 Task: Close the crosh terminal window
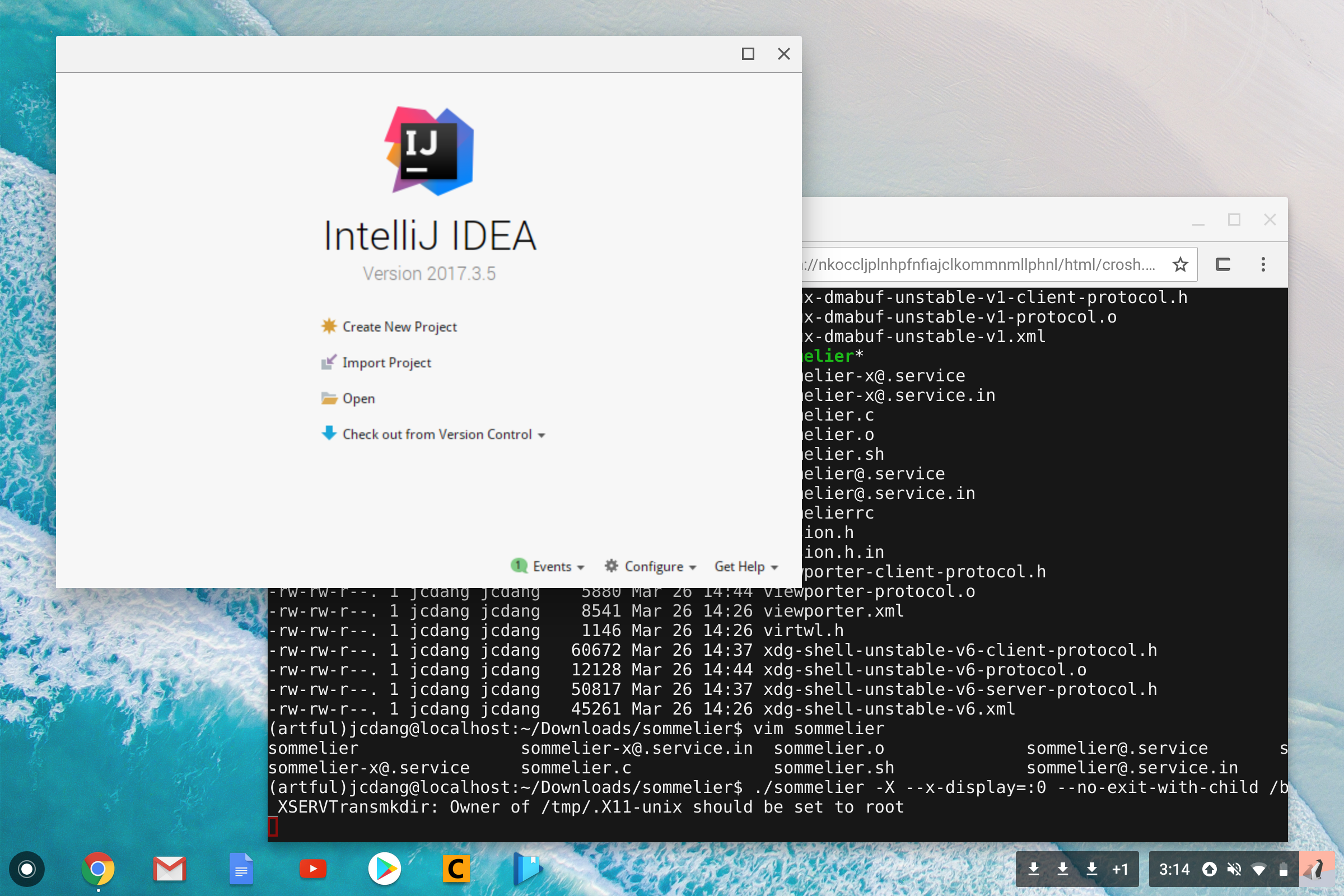[x=1270, y=220]
